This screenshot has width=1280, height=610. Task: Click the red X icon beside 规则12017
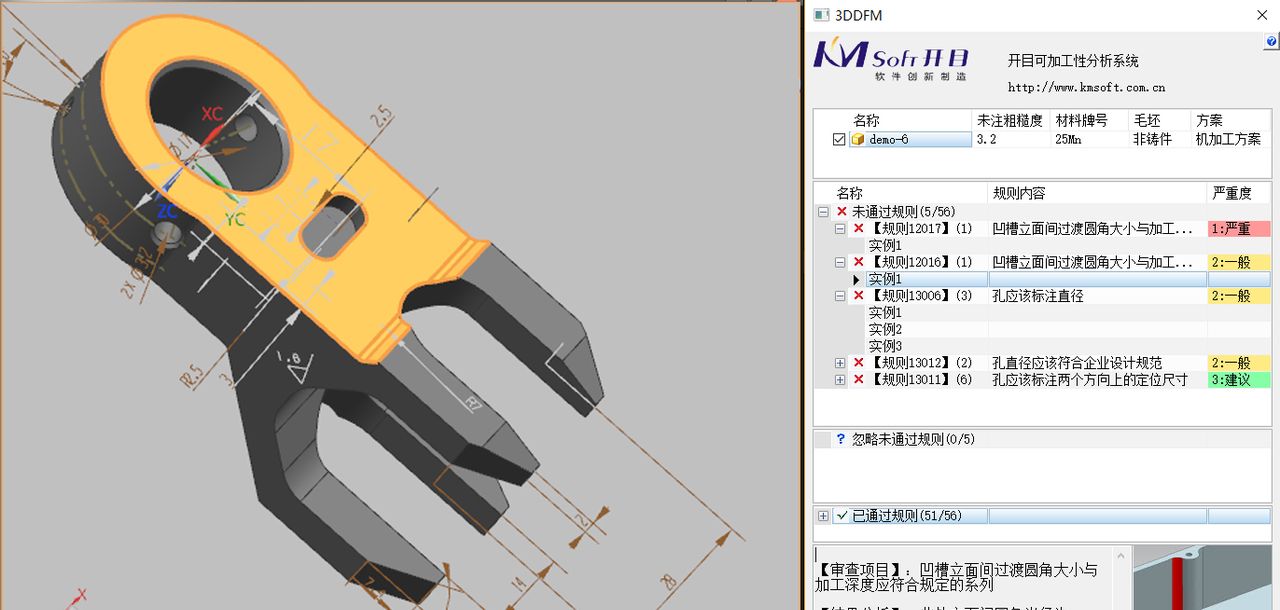[x=858, y=228]
